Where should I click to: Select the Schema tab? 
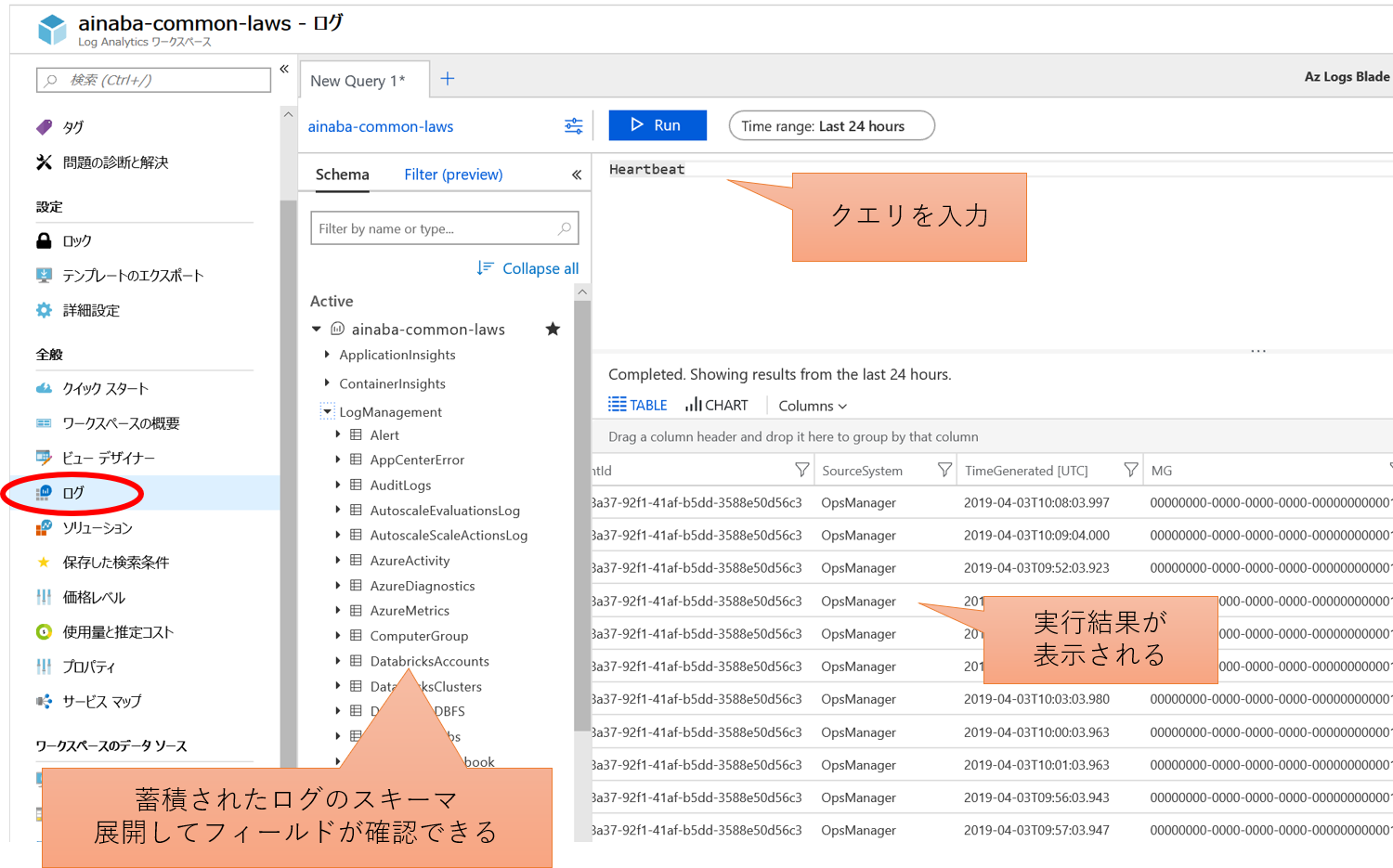(x=342, y=175)
